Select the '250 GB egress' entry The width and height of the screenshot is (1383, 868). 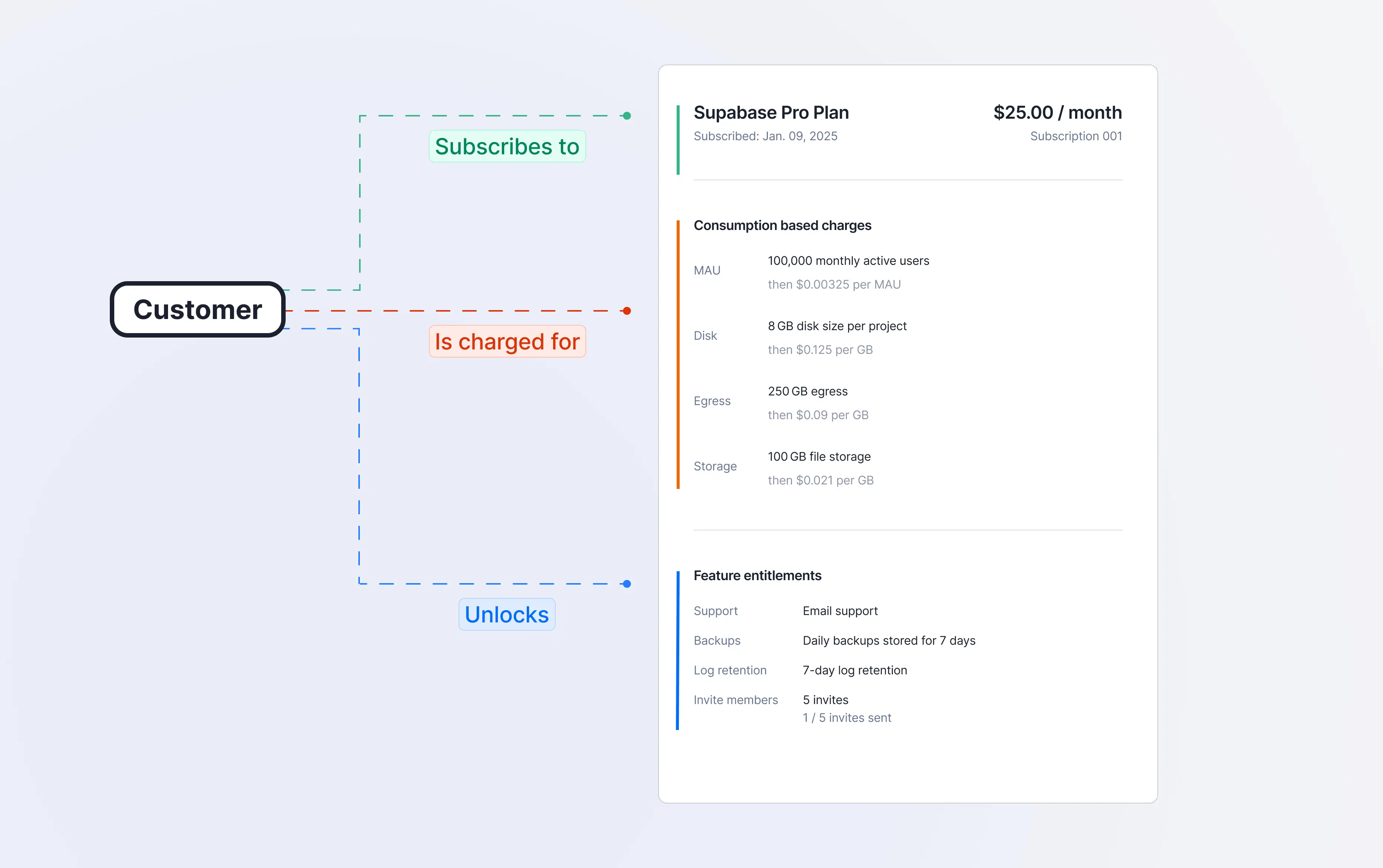tap(807, 391)
